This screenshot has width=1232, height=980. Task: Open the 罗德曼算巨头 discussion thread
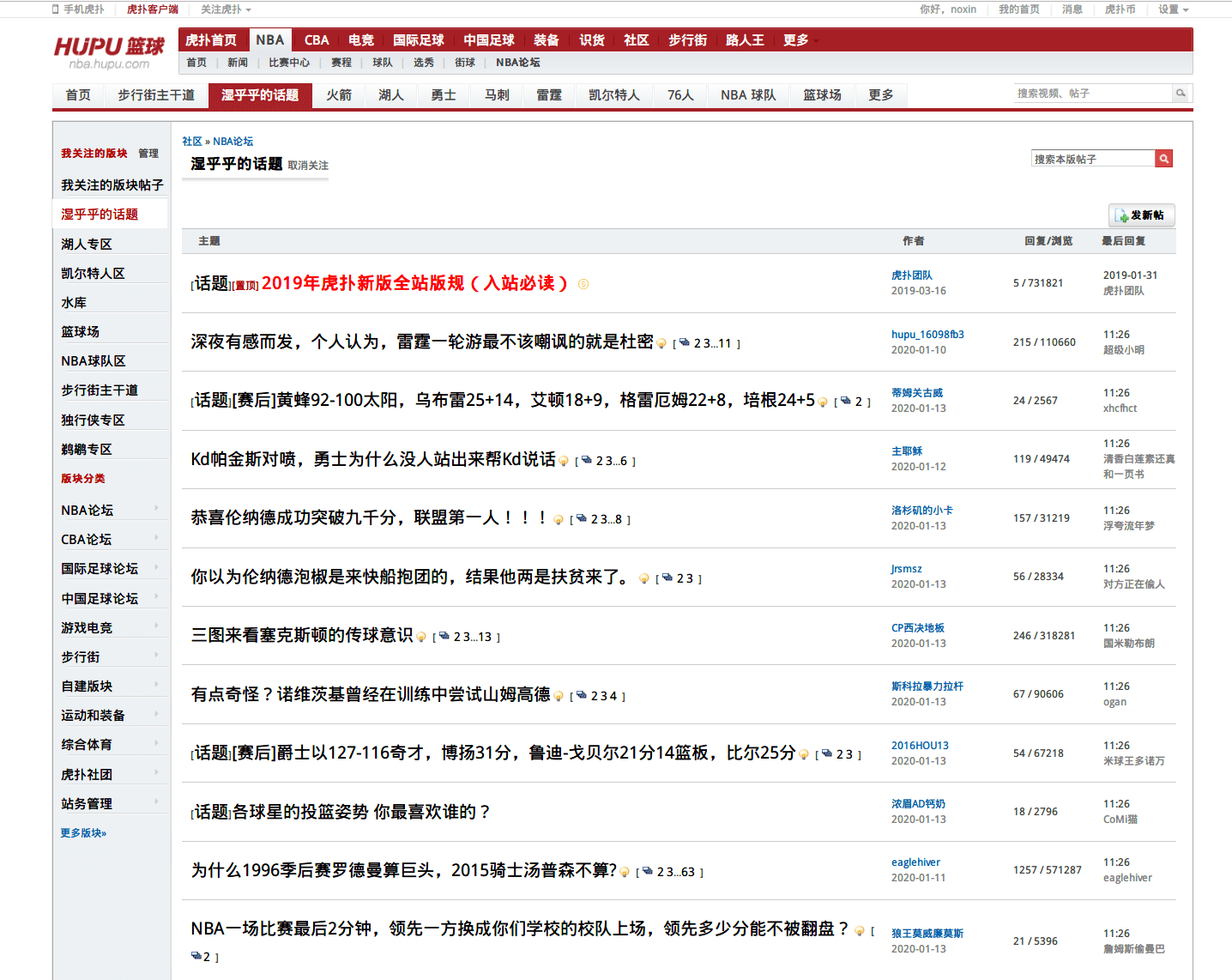[x=403, y=869]
